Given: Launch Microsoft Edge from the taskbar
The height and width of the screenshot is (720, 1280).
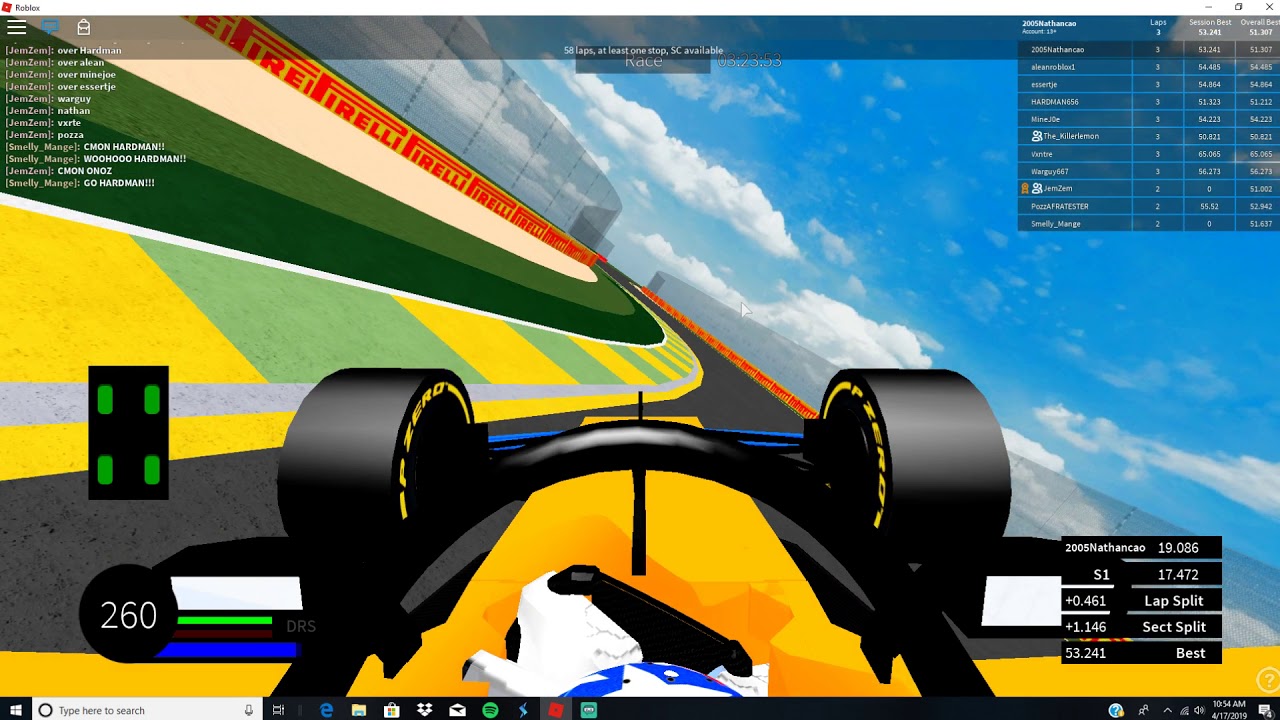Looking at the screenshot, I should coord(326,710).
